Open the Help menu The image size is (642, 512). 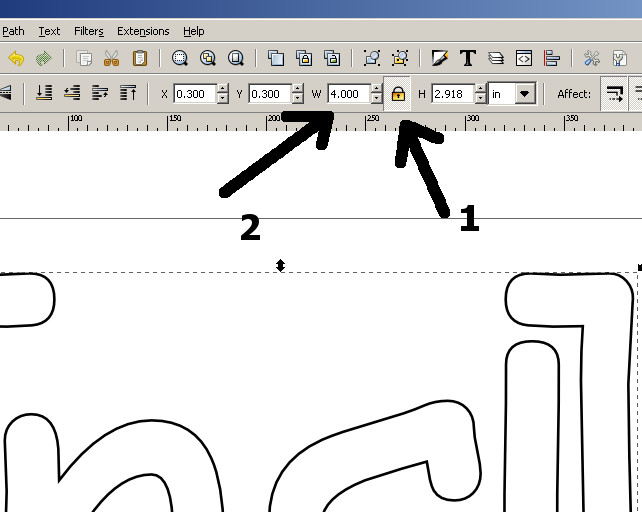pyautogui.click(x=193, y=31)
